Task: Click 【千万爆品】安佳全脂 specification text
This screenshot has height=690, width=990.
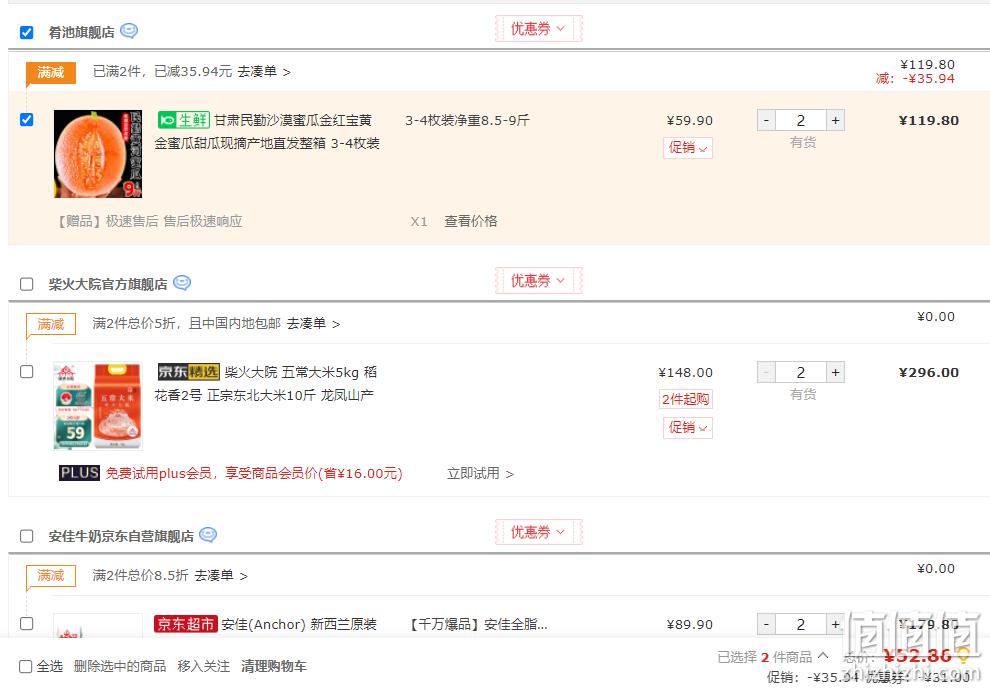Action: (x=478, y=624)
